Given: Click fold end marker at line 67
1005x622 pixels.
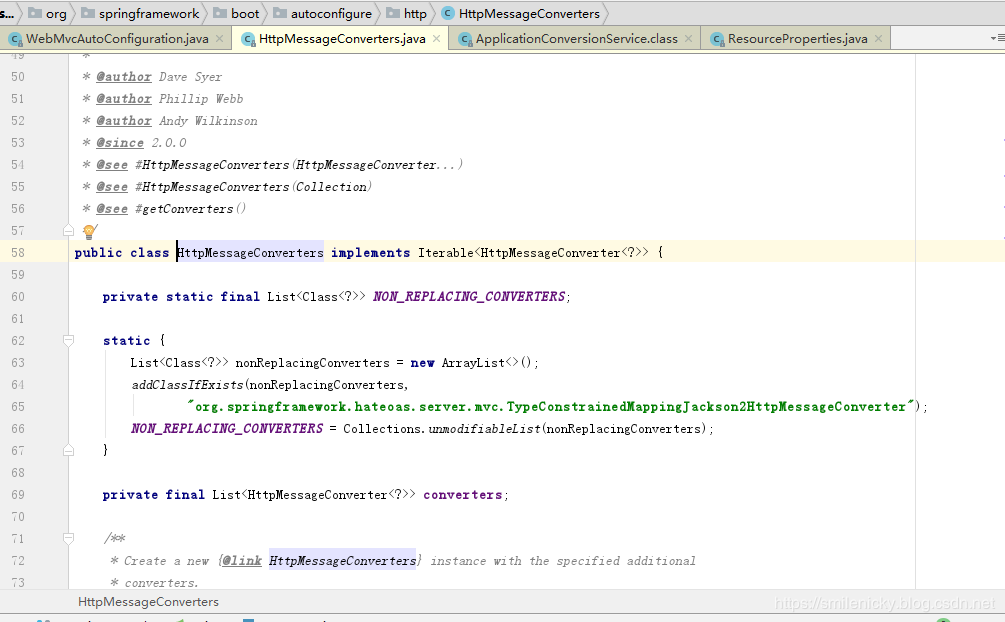Looking at the screenshot, I should pyautogui.click(x=69, y=451).
